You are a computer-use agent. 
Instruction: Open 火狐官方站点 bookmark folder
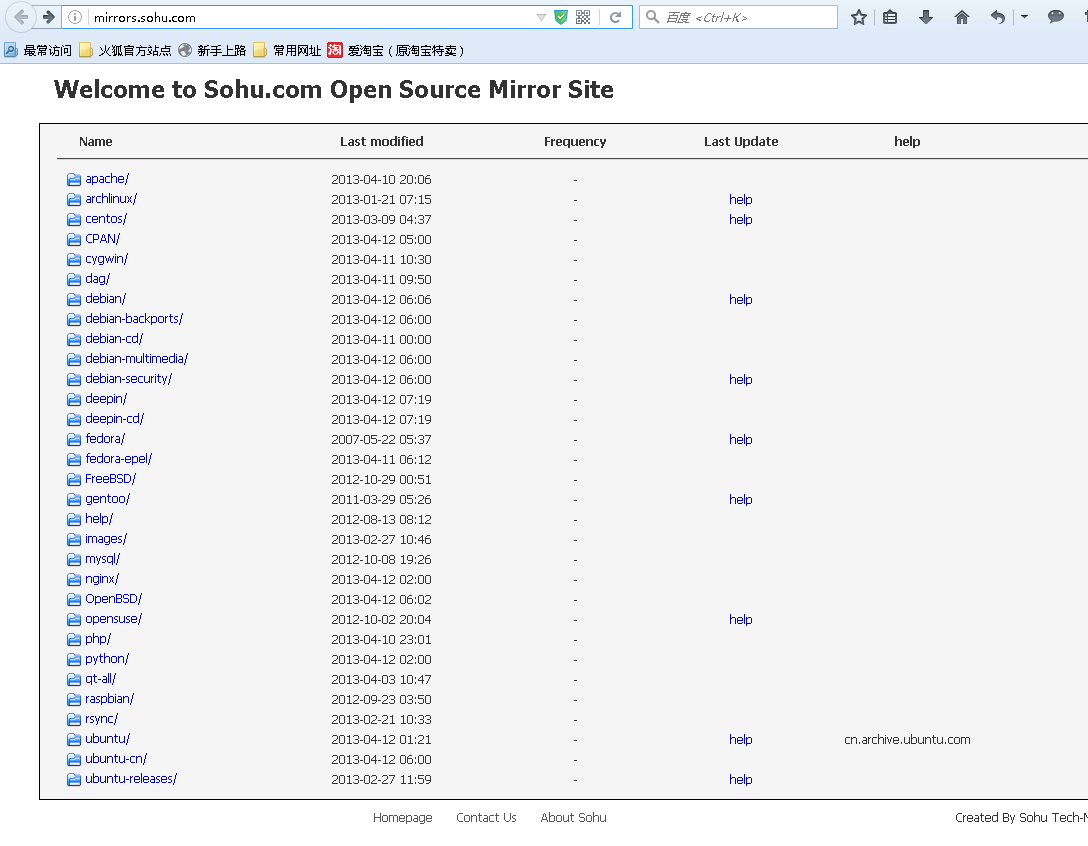pos(125,50)
